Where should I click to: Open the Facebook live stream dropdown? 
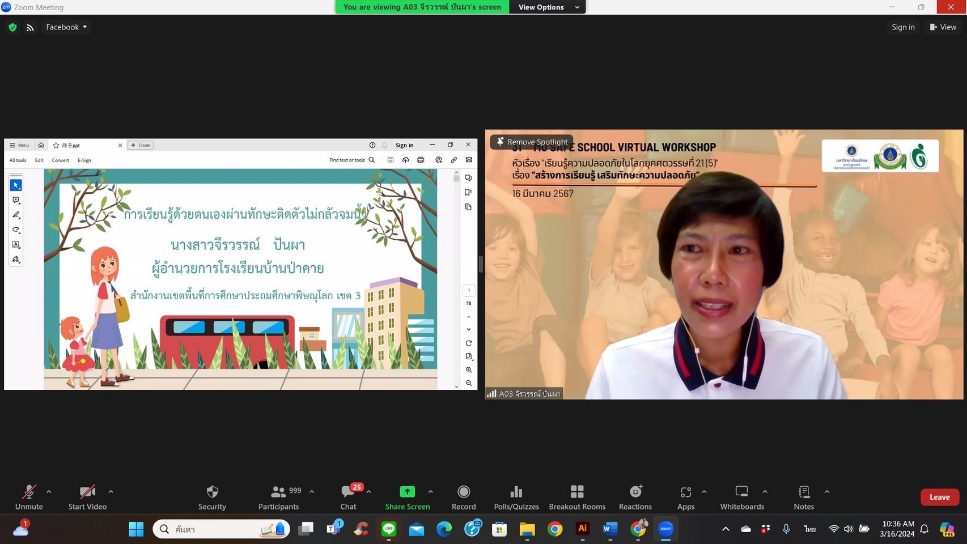click(66, 27)
